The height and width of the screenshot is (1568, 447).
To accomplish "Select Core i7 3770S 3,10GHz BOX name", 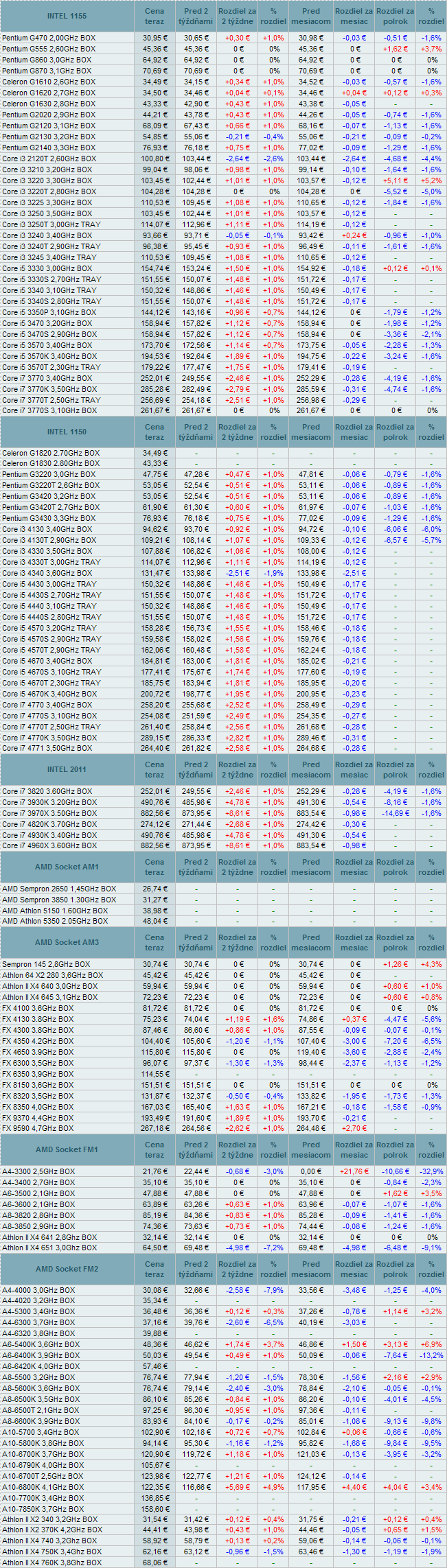I will 49,410.
